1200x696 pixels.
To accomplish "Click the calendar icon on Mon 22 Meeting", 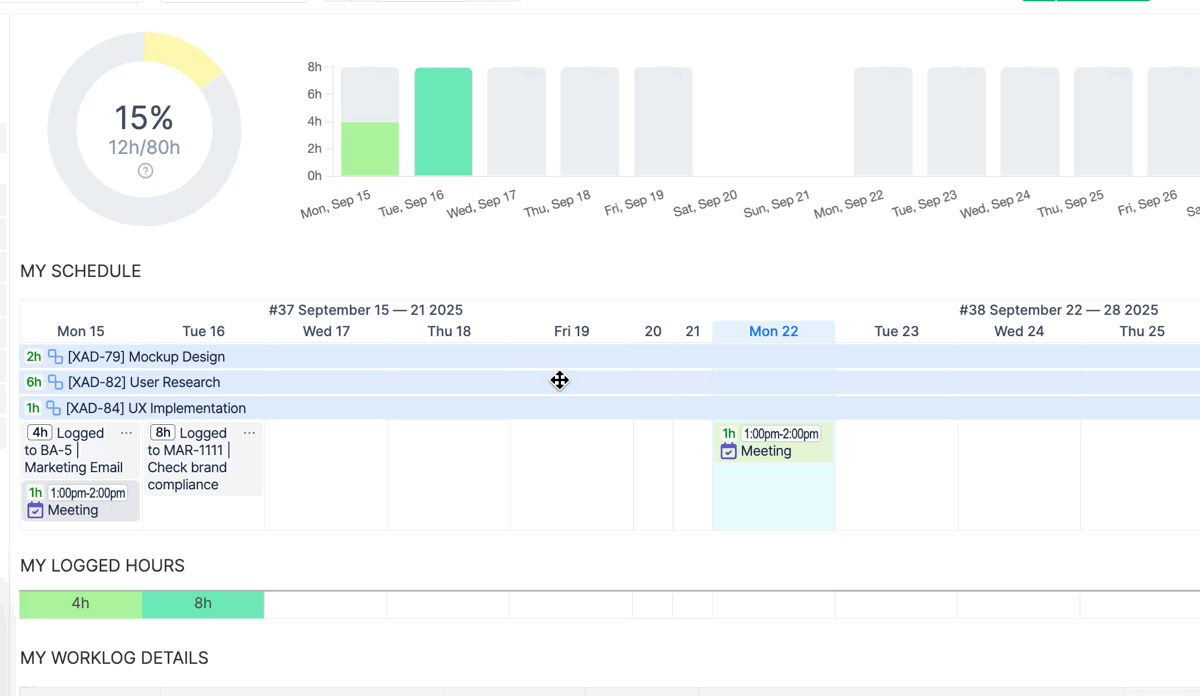I will click(728, 451).
